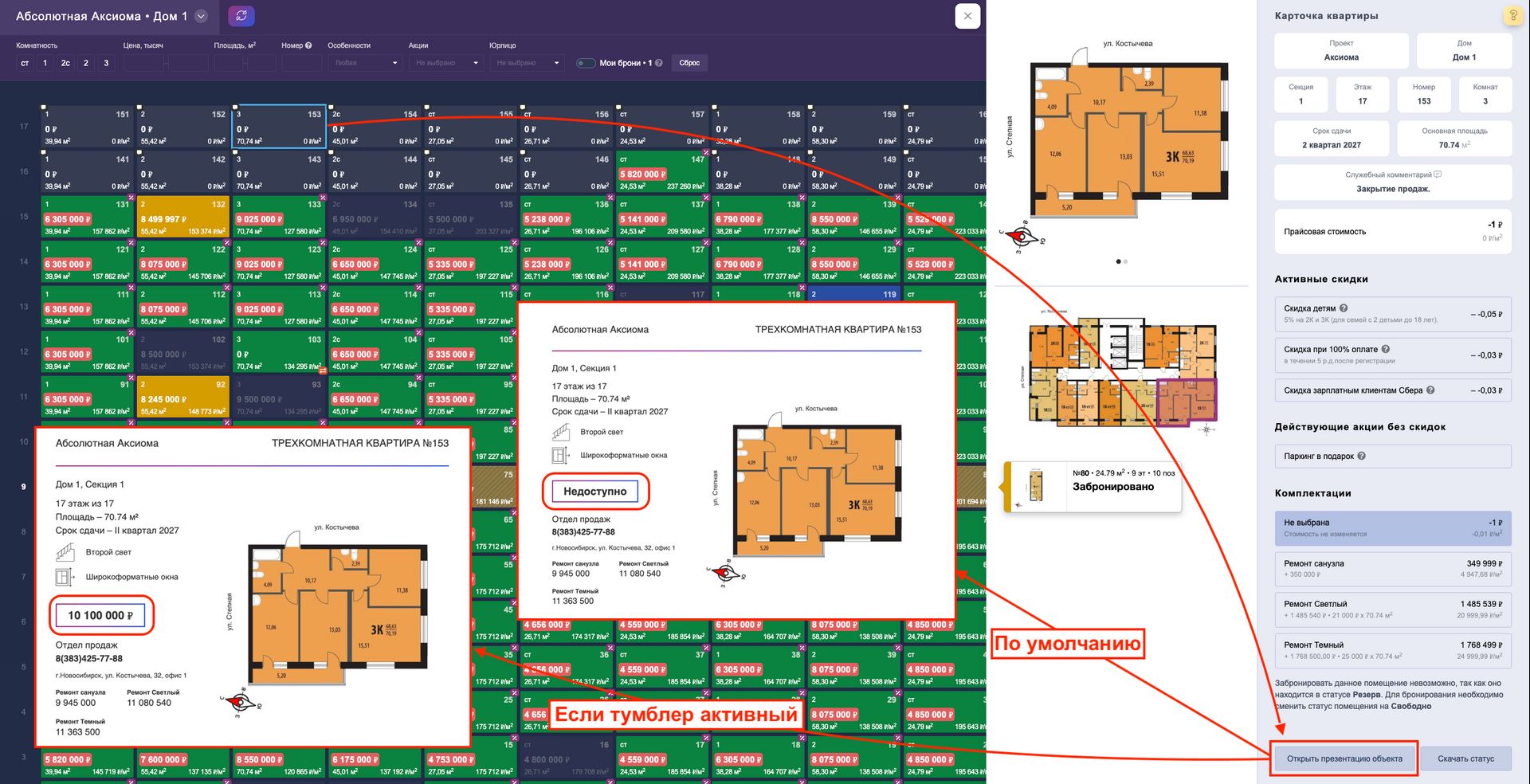Select the Ремонт Темный package option

(x=1393, y=650)
